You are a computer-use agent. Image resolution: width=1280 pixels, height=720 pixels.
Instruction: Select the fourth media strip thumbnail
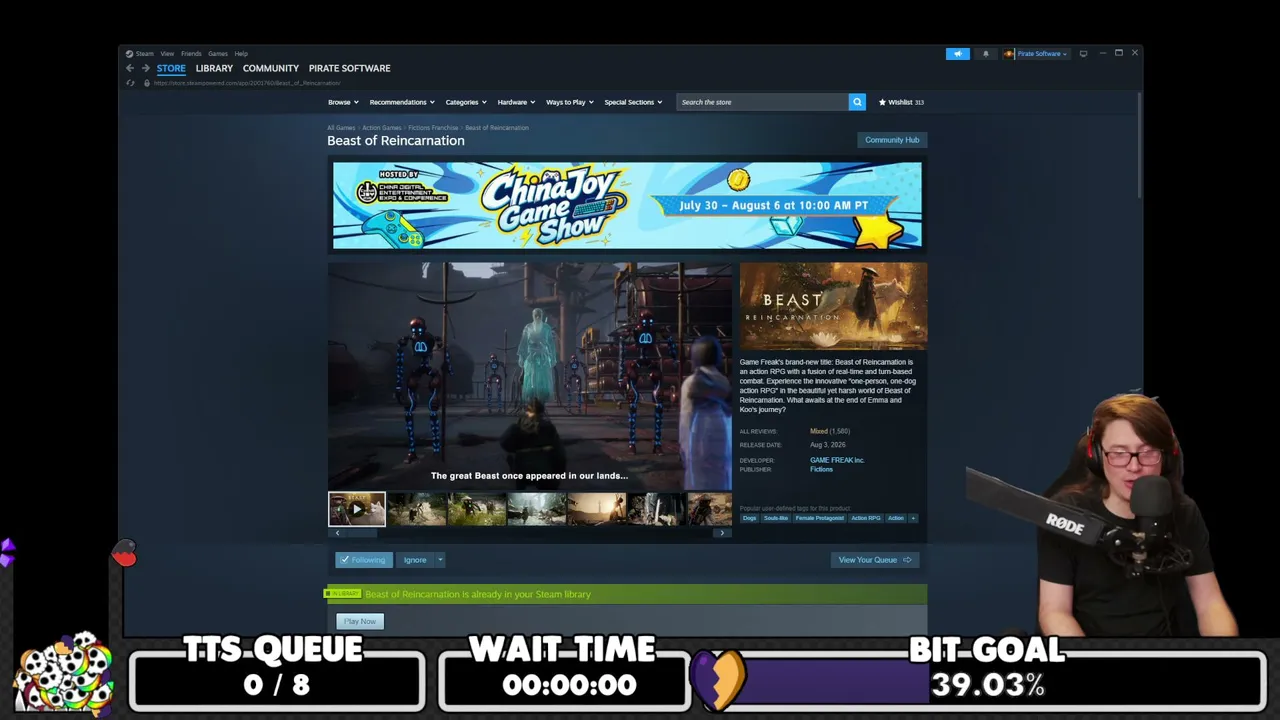(x=537, y=509)
